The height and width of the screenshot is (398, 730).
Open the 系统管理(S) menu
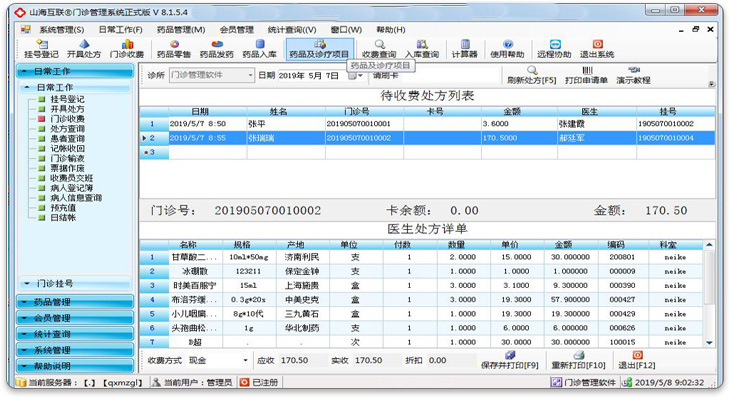click(x=61, y=30)
